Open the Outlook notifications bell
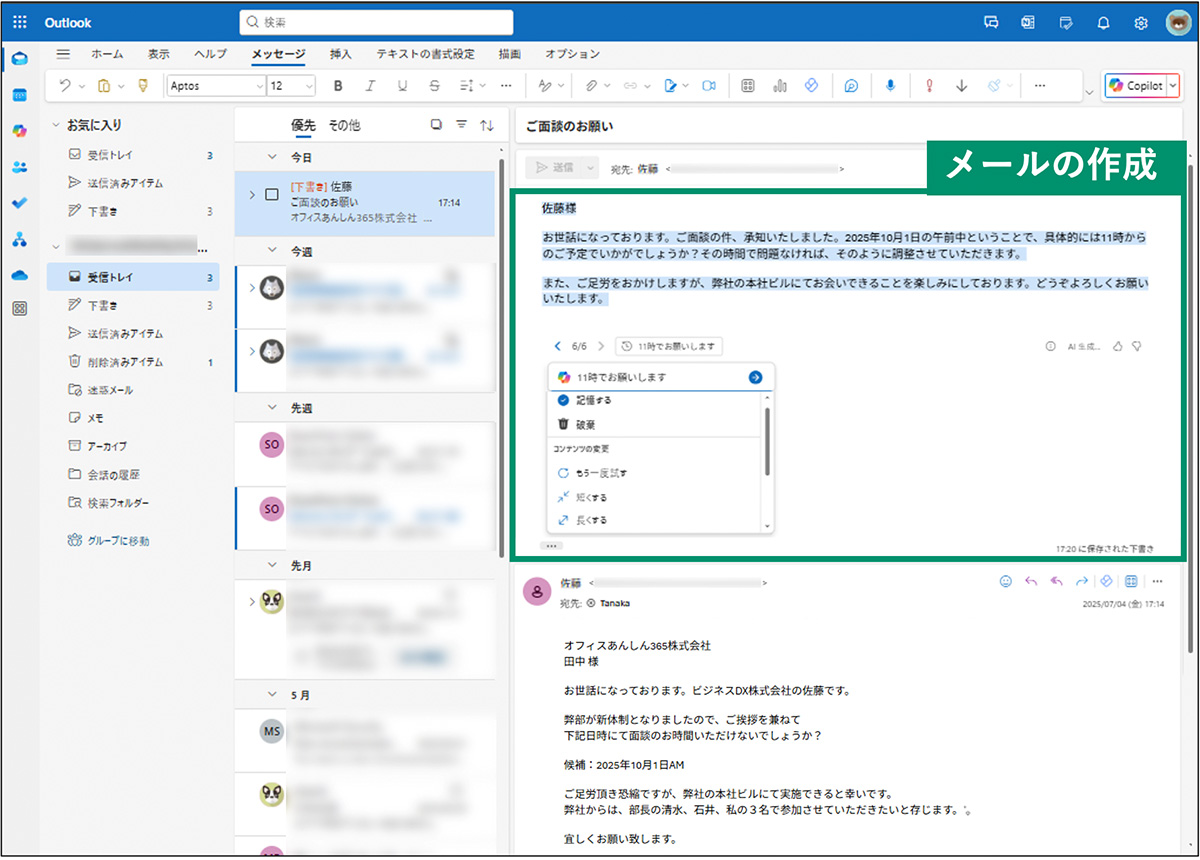 click(1103, 22)
